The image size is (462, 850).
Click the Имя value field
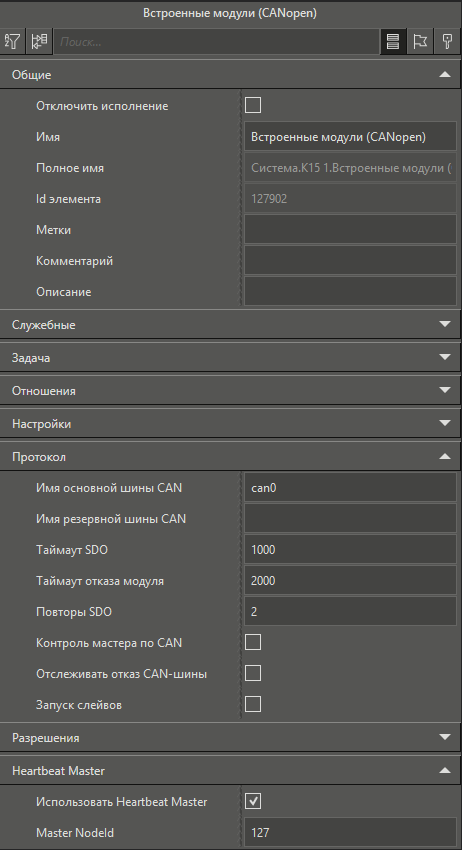tap(350, 137)
